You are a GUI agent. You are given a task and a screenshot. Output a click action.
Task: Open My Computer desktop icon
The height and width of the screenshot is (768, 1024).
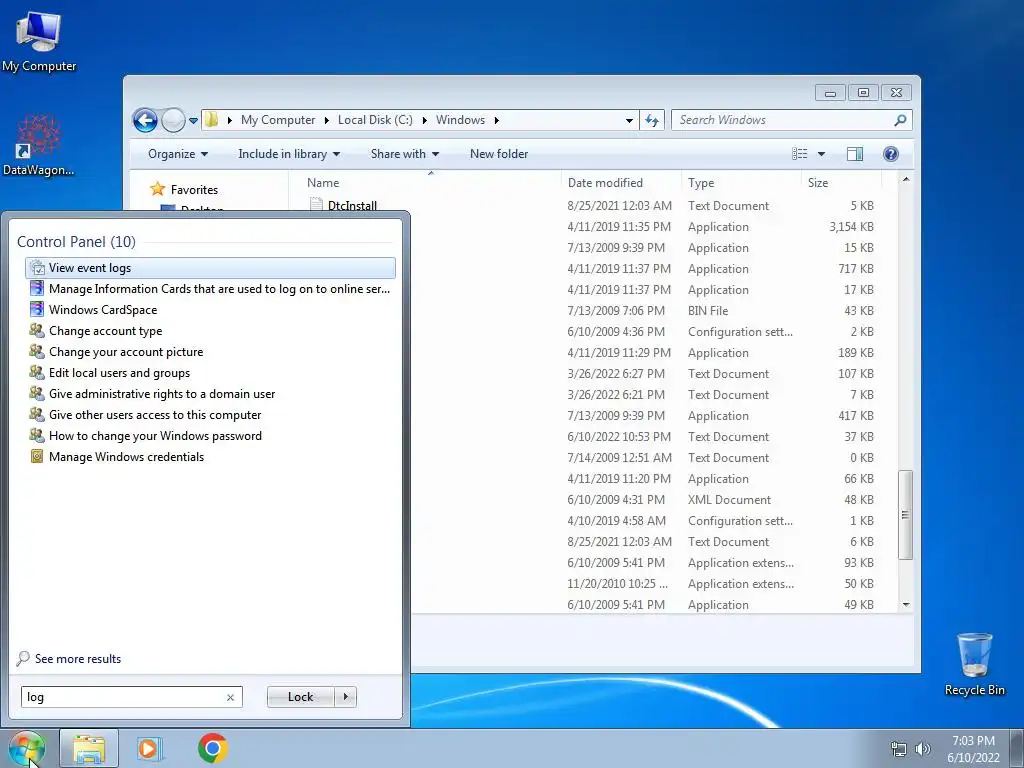(x=39, y=41)
